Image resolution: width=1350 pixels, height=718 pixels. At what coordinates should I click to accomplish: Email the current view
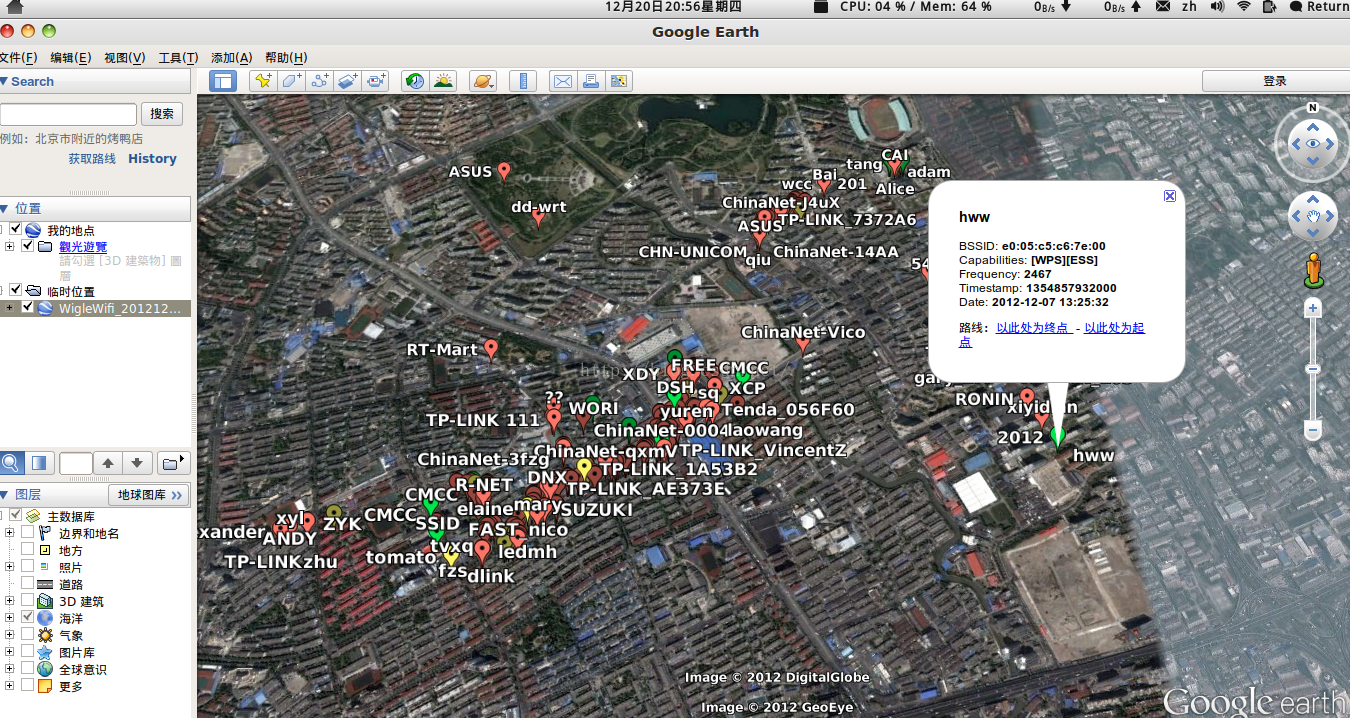click(563, 81)
